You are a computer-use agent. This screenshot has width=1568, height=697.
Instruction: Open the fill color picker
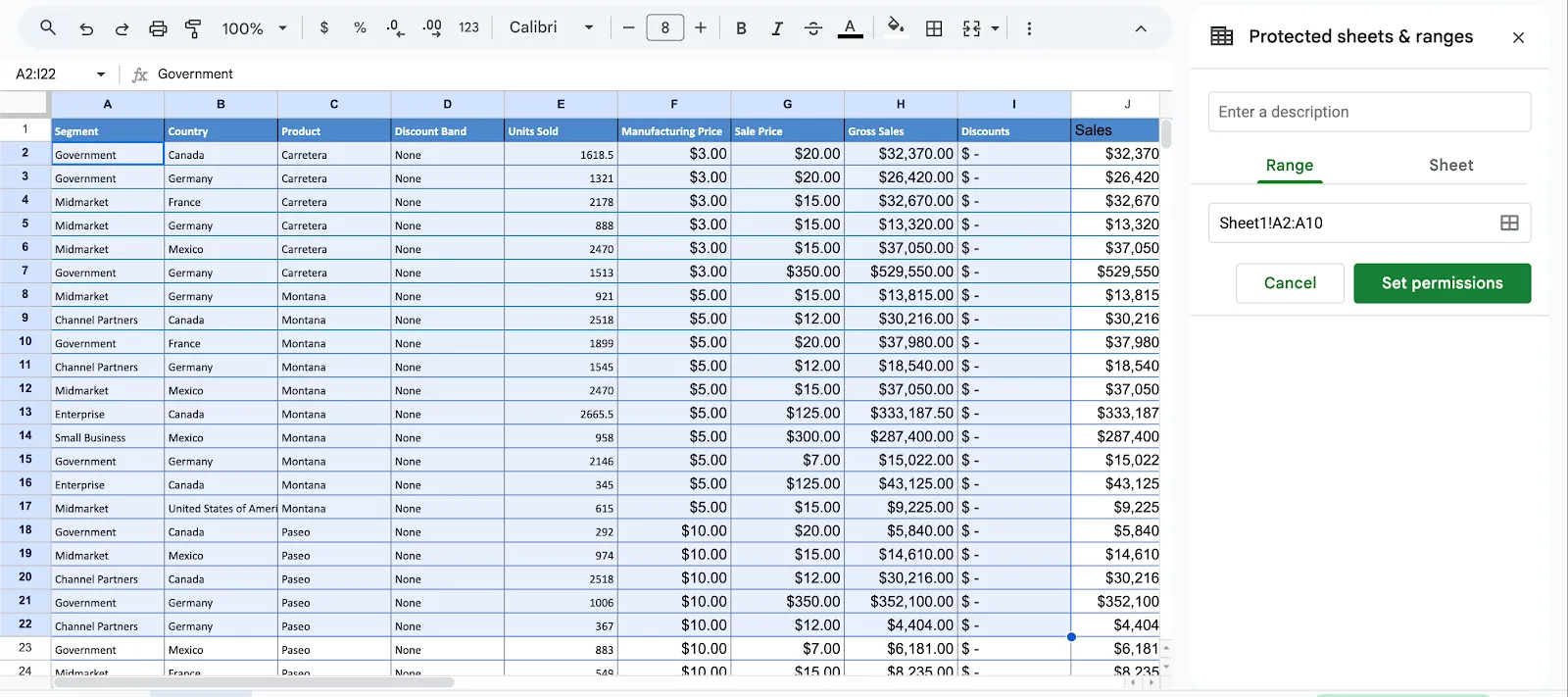pos(896,28)
